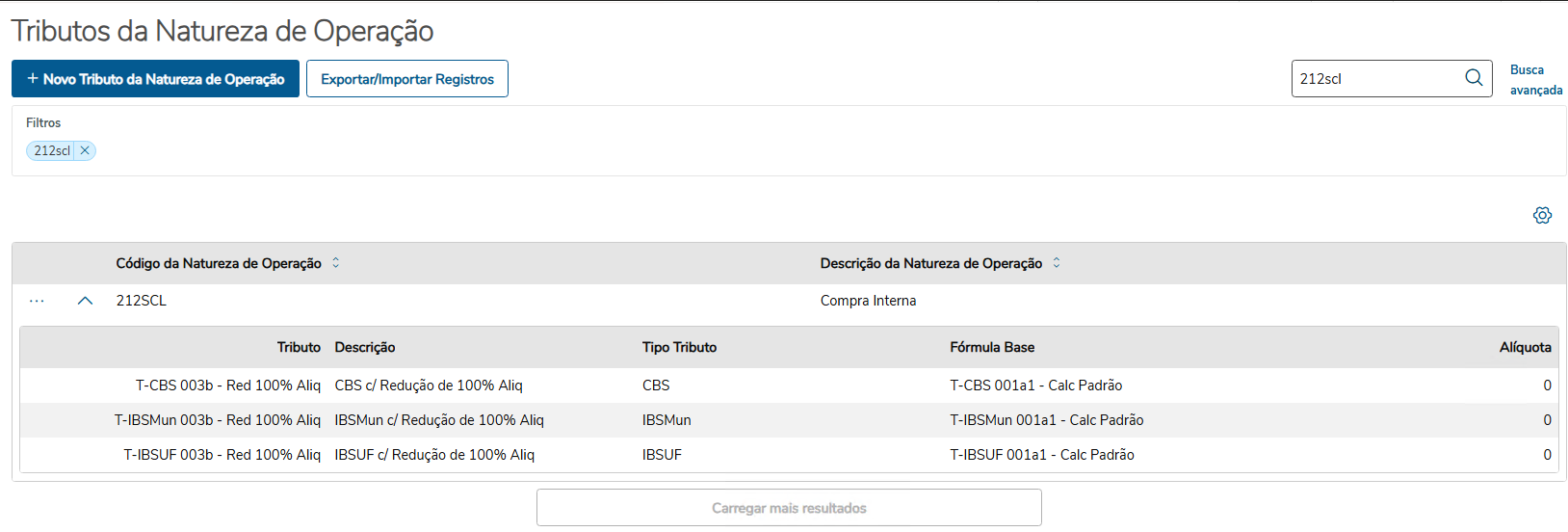Sort by Descrição da Natureza de Operação
The height and width of the screenshot is (532, 1568).
1057,263
